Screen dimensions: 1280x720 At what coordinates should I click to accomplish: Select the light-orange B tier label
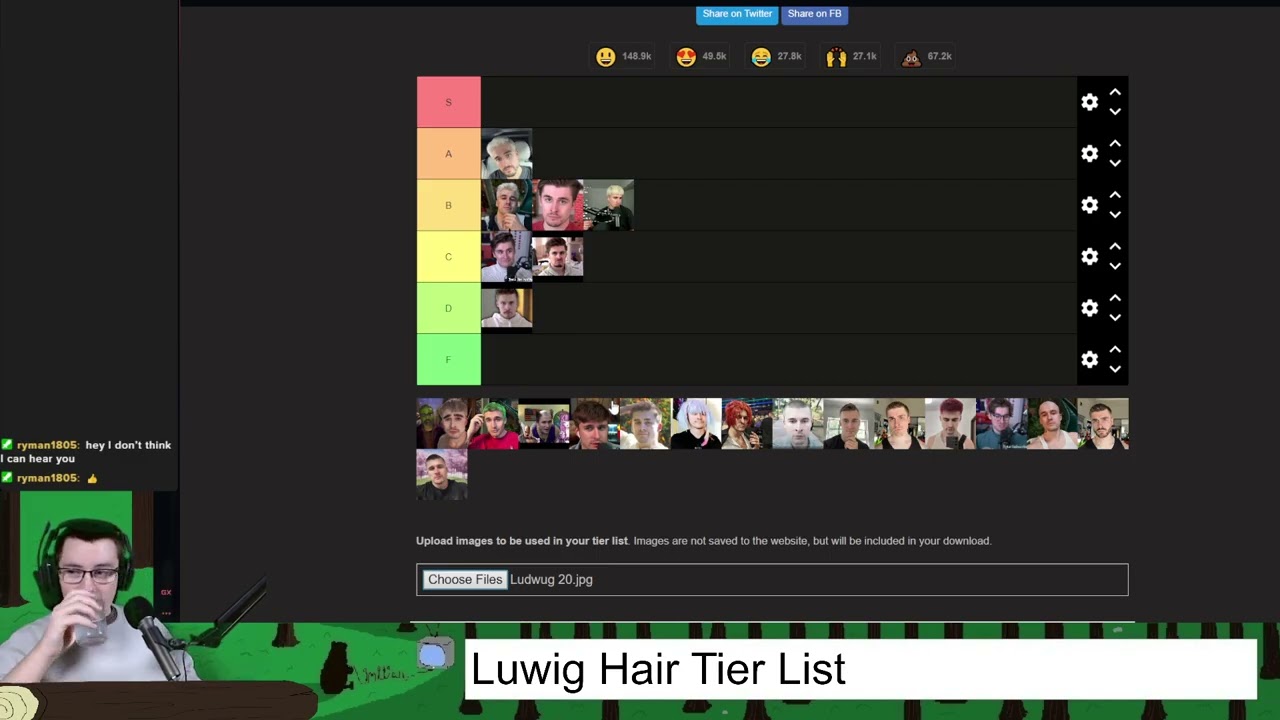(x=448, y=205)
